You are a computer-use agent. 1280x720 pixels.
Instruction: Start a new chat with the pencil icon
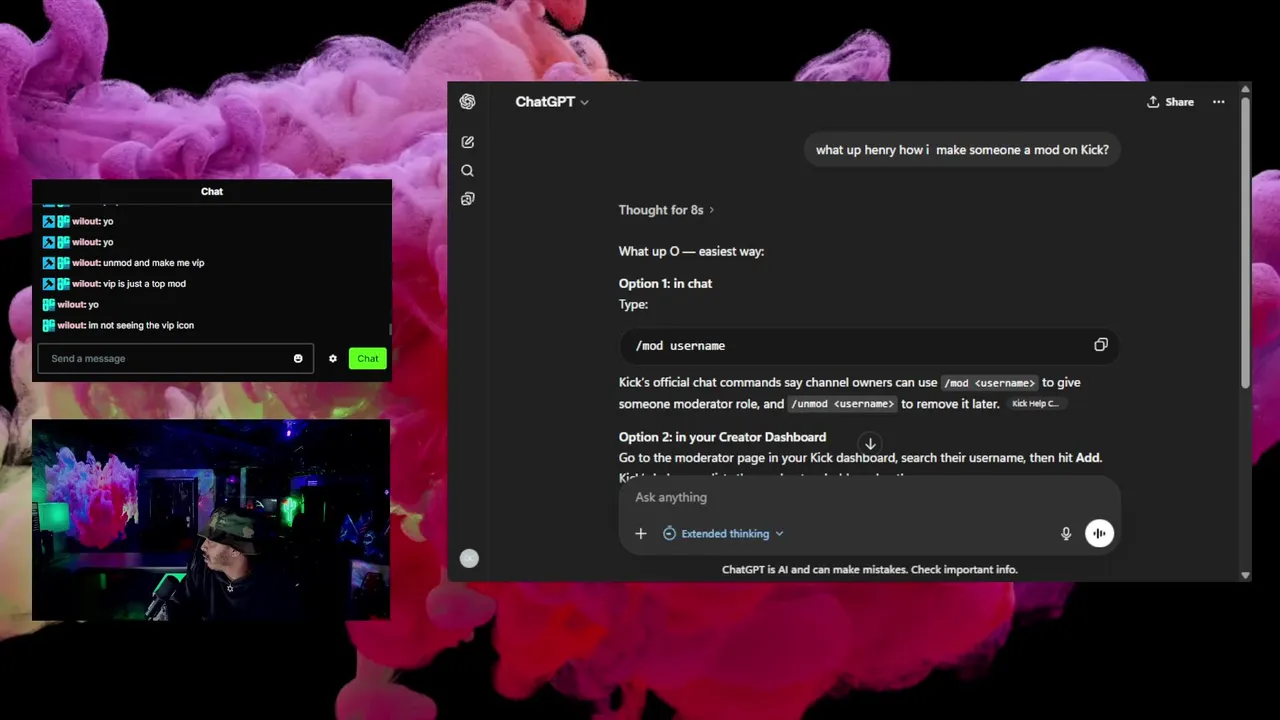[x=467, y=142]
